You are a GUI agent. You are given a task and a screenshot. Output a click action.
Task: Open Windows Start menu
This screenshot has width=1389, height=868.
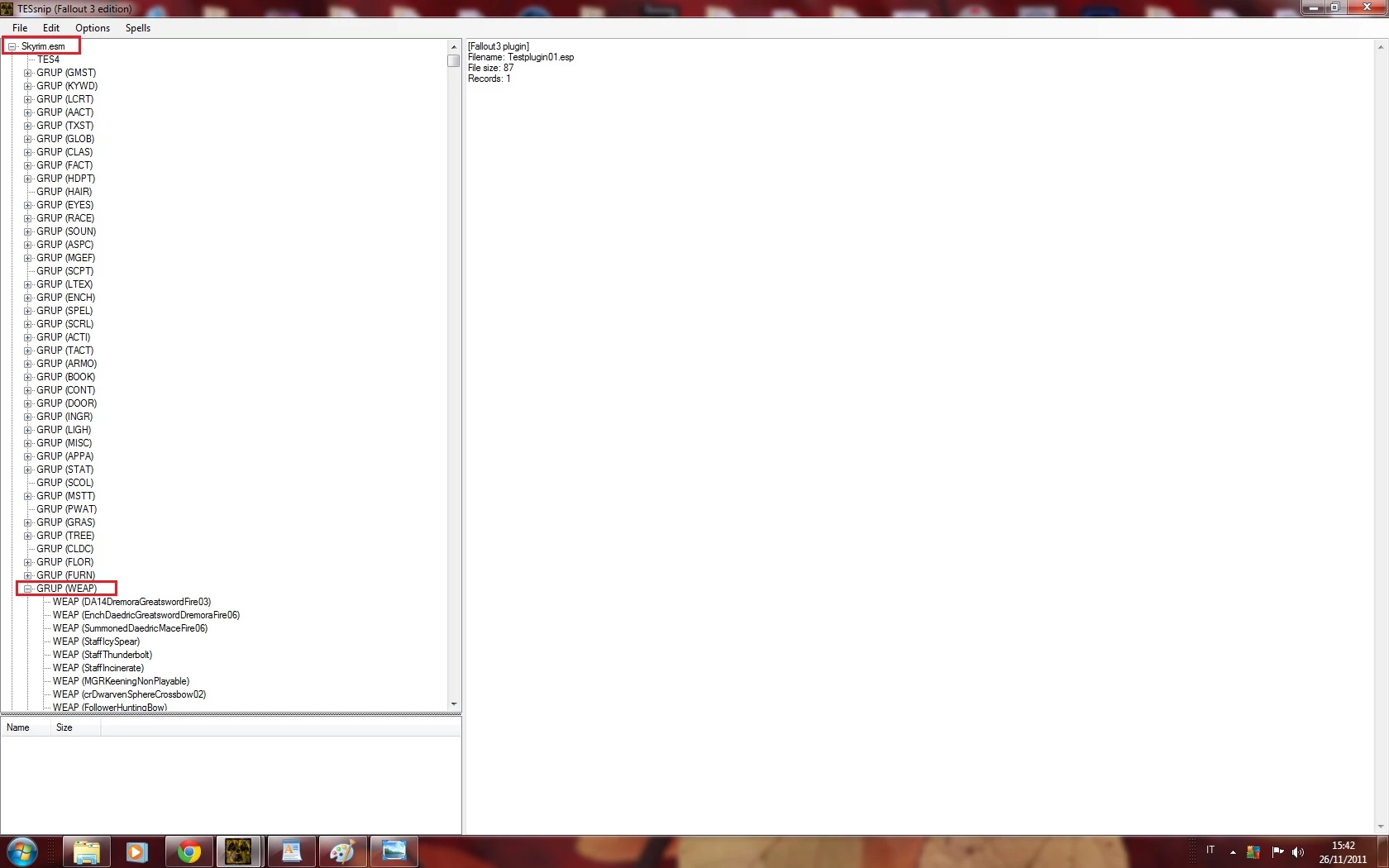(x=21, y=851)
